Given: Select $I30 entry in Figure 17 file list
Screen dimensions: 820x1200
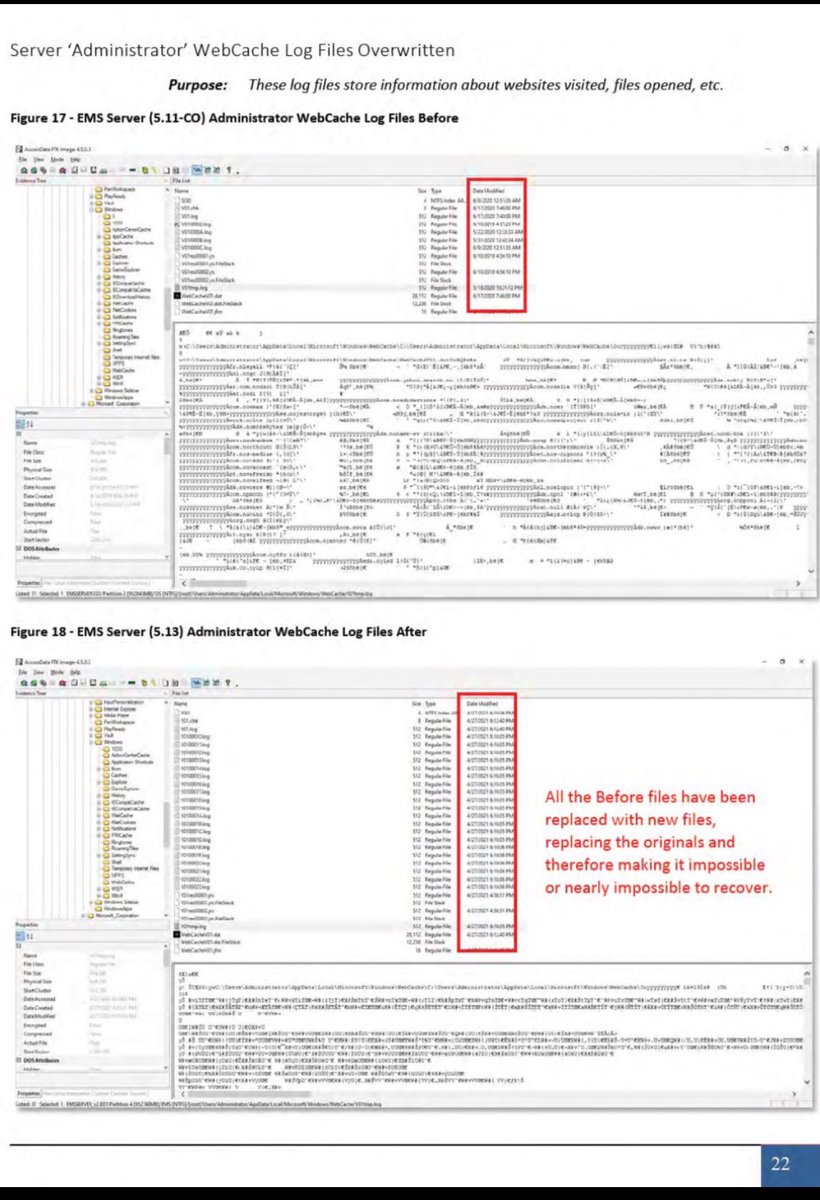Looking at the screenshot, I should 185,200.
